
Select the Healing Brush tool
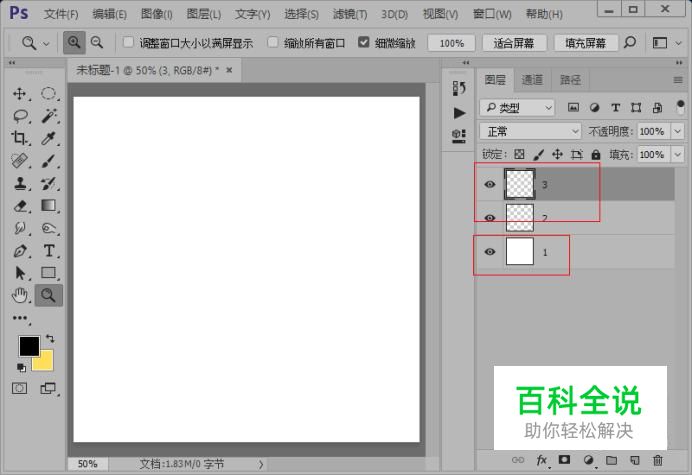point(19,160)
